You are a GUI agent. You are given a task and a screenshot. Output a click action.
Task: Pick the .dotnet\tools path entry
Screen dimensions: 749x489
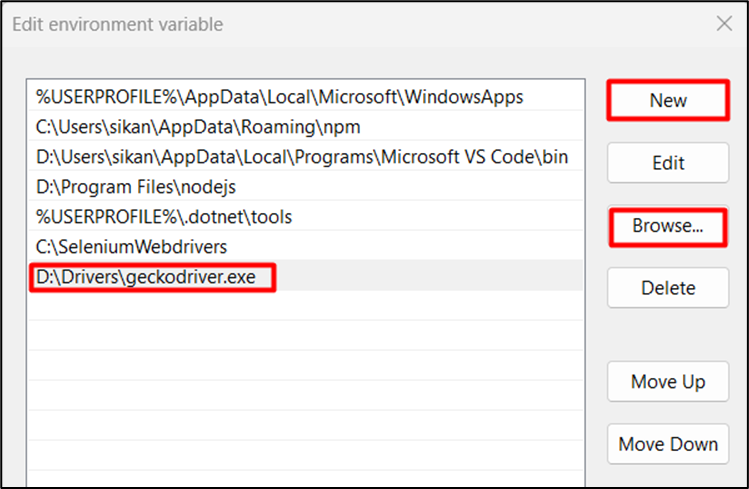click(x=164, y=217)
